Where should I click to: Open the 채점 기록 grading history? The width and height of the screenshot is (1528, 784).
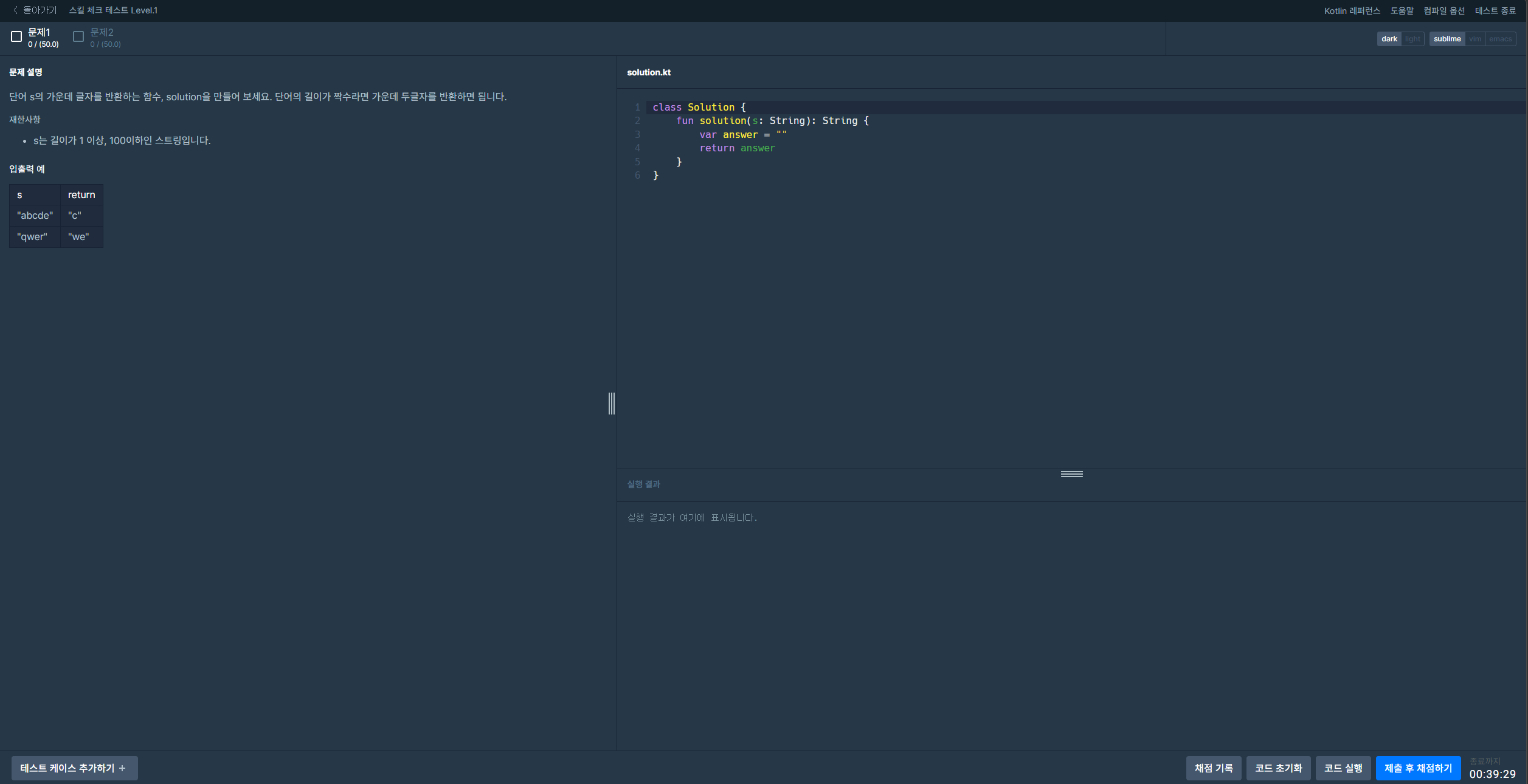pos(1213,768)
